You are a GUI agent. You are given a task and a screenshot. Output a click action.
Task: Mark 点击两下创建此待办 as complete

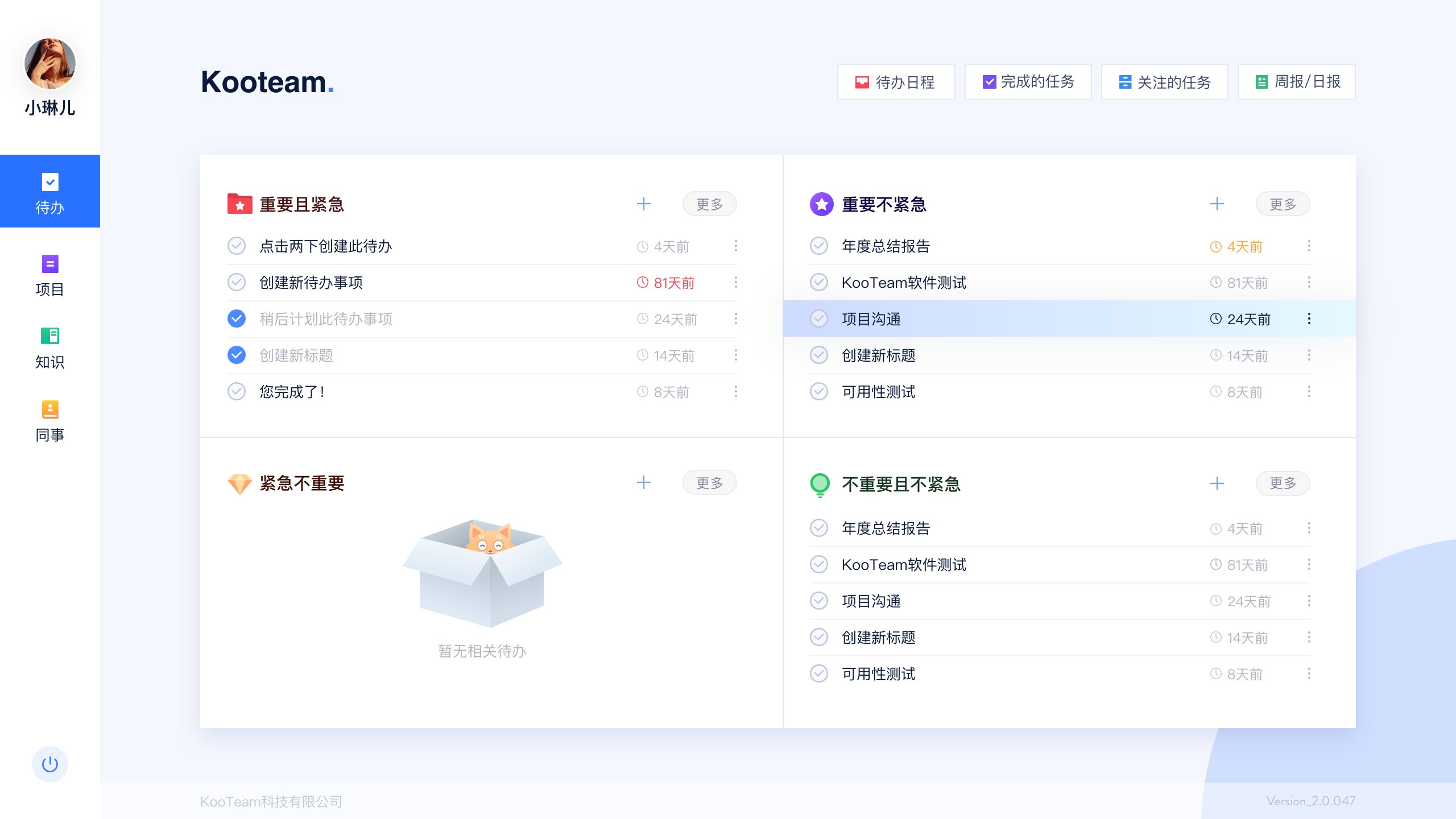coord(237,246)
